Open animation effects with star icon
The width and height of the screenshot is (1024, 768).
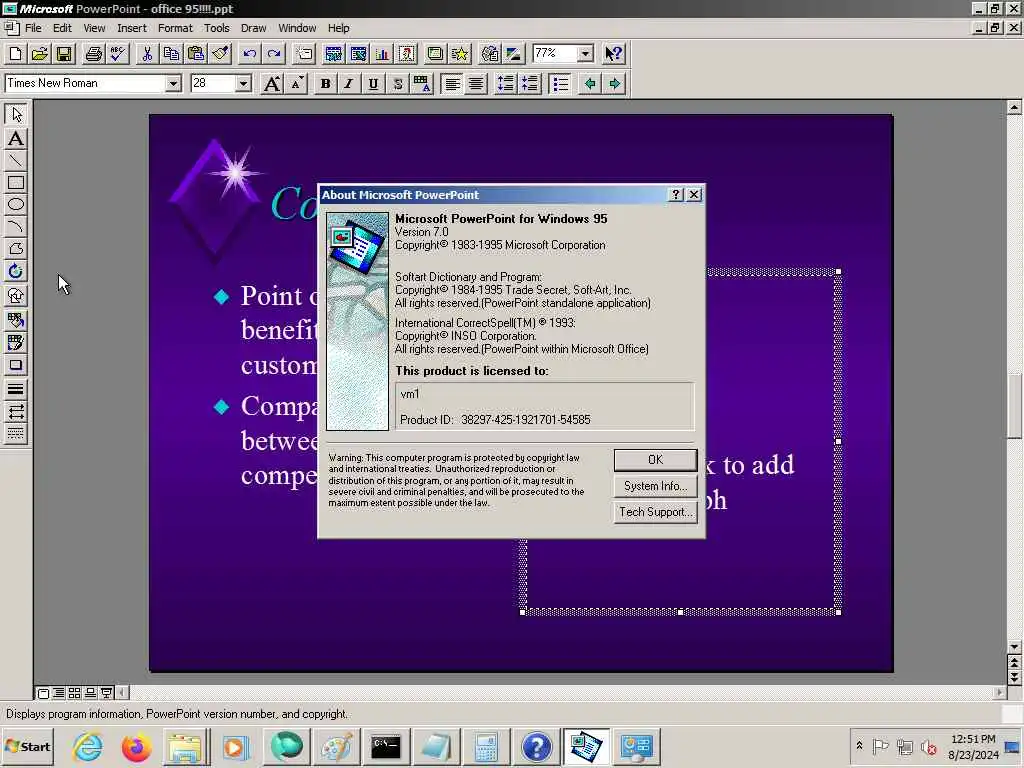tap(460, 54)
